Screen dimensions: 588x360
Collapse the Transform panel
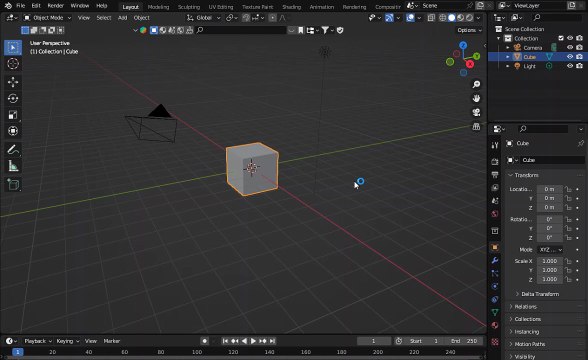click(526, 175)
